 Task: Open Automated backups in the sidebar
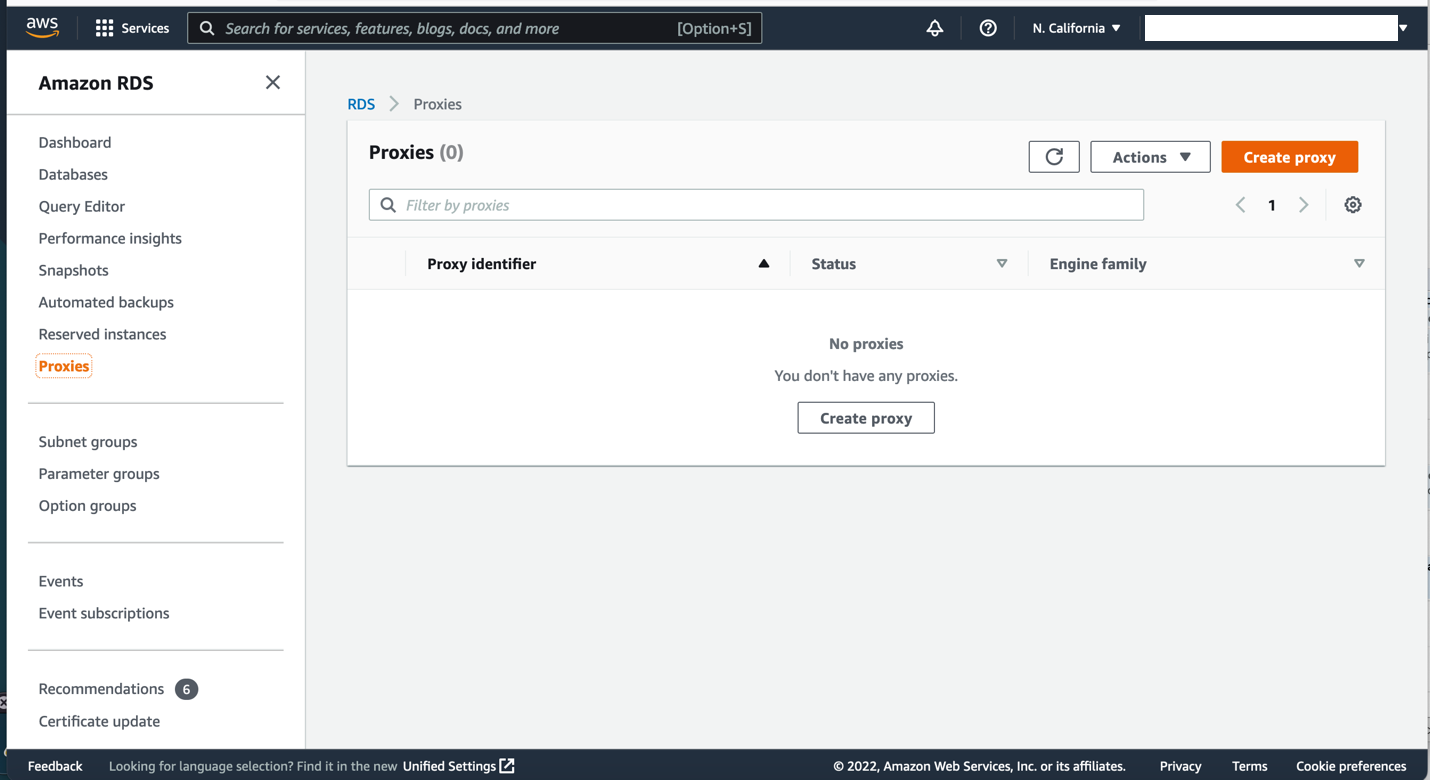coord(106,302)
